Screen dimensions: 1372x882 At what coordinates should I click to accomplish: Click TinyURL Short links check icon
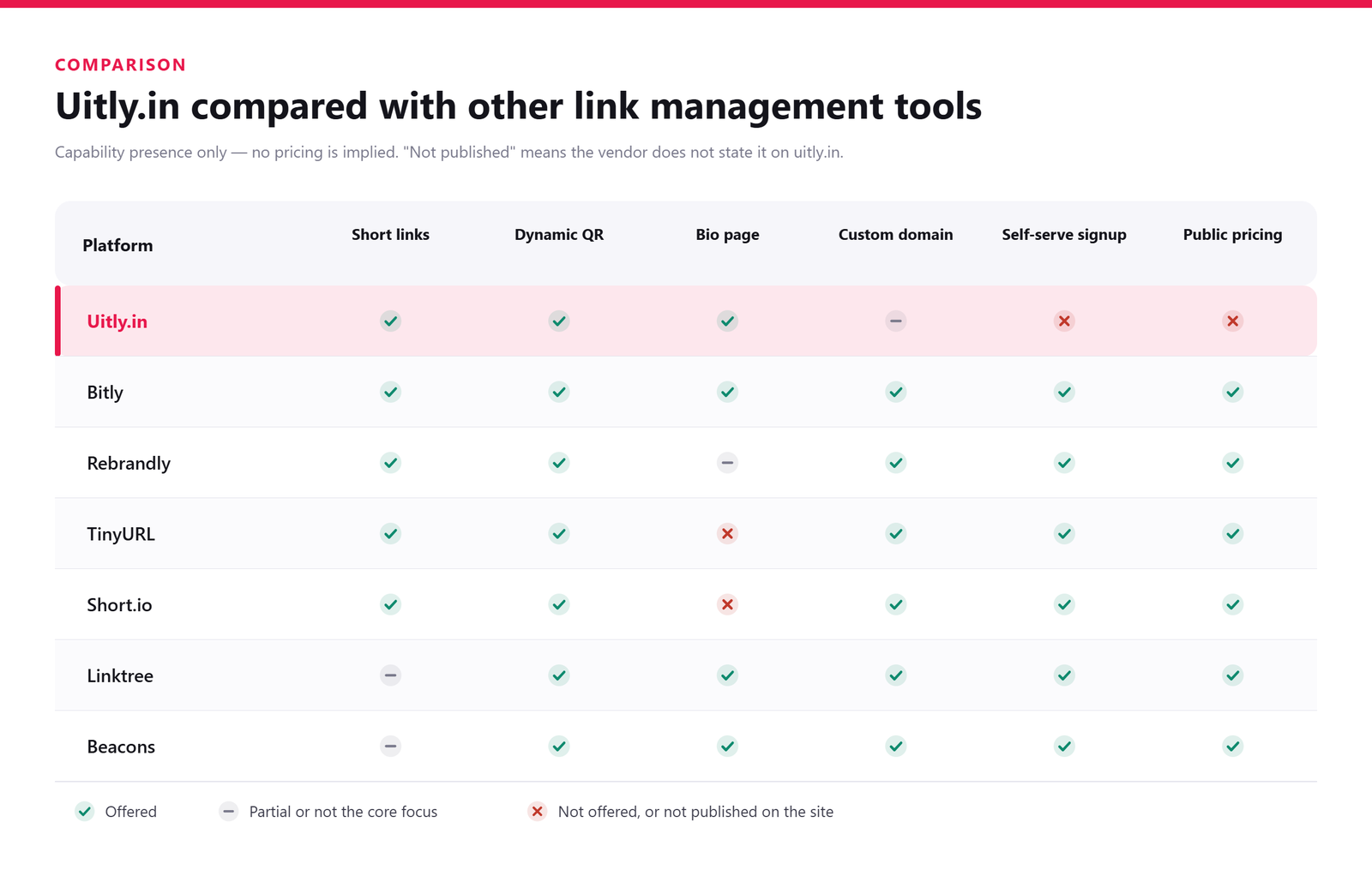(390, 534)
